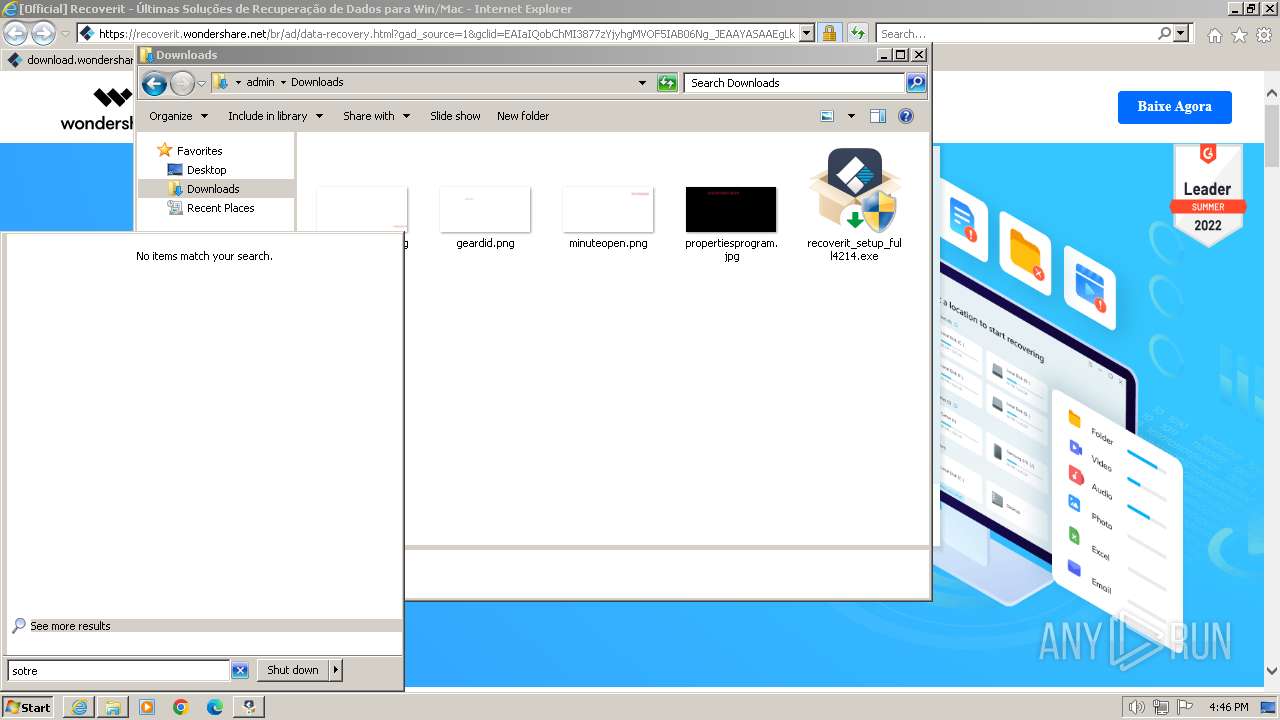Expand Explorer address path history dropdown
This screenshot has height=720, width=1280.
[x=642, y=83]
